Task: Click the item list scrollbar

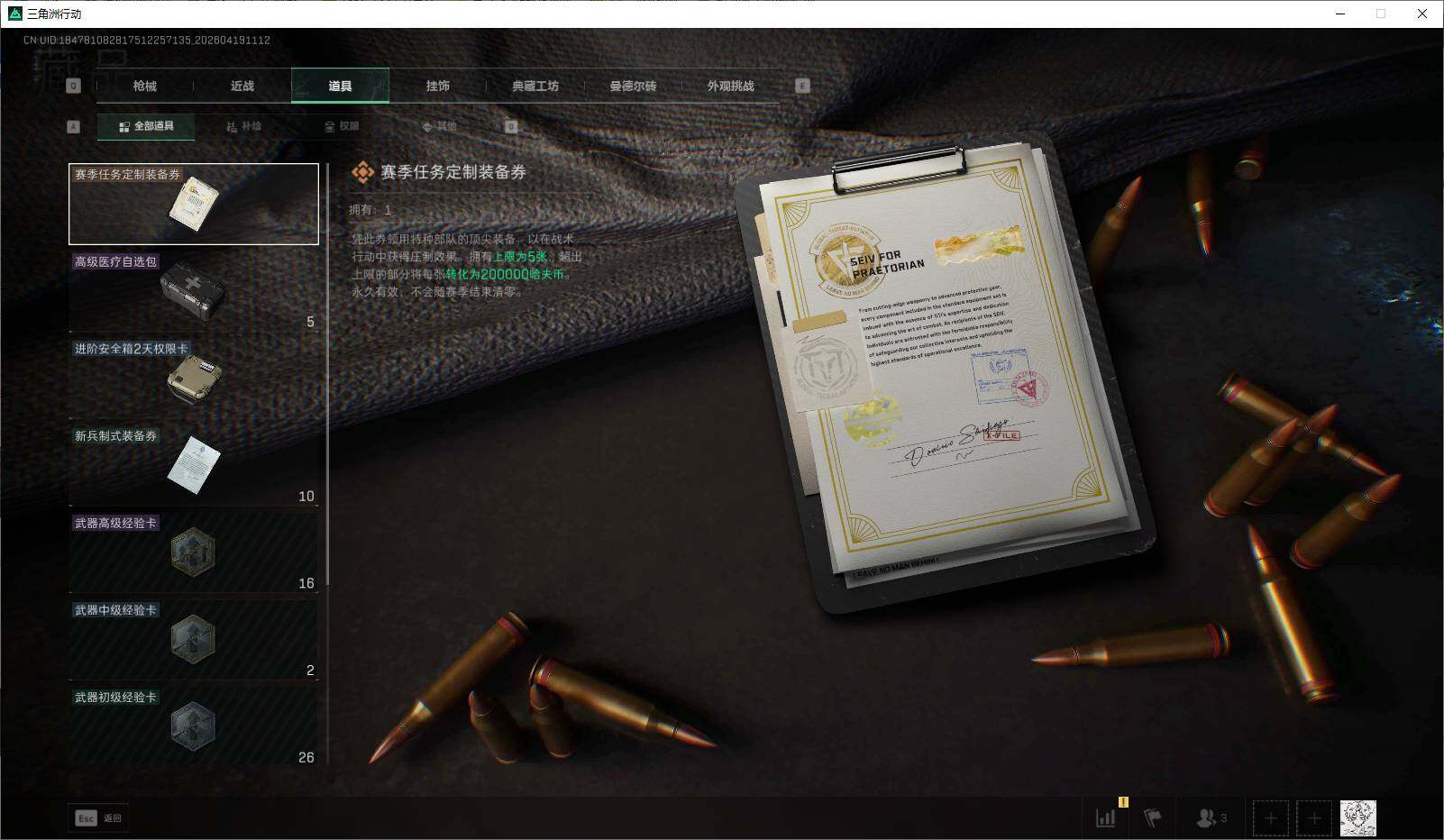Action: 327,374
